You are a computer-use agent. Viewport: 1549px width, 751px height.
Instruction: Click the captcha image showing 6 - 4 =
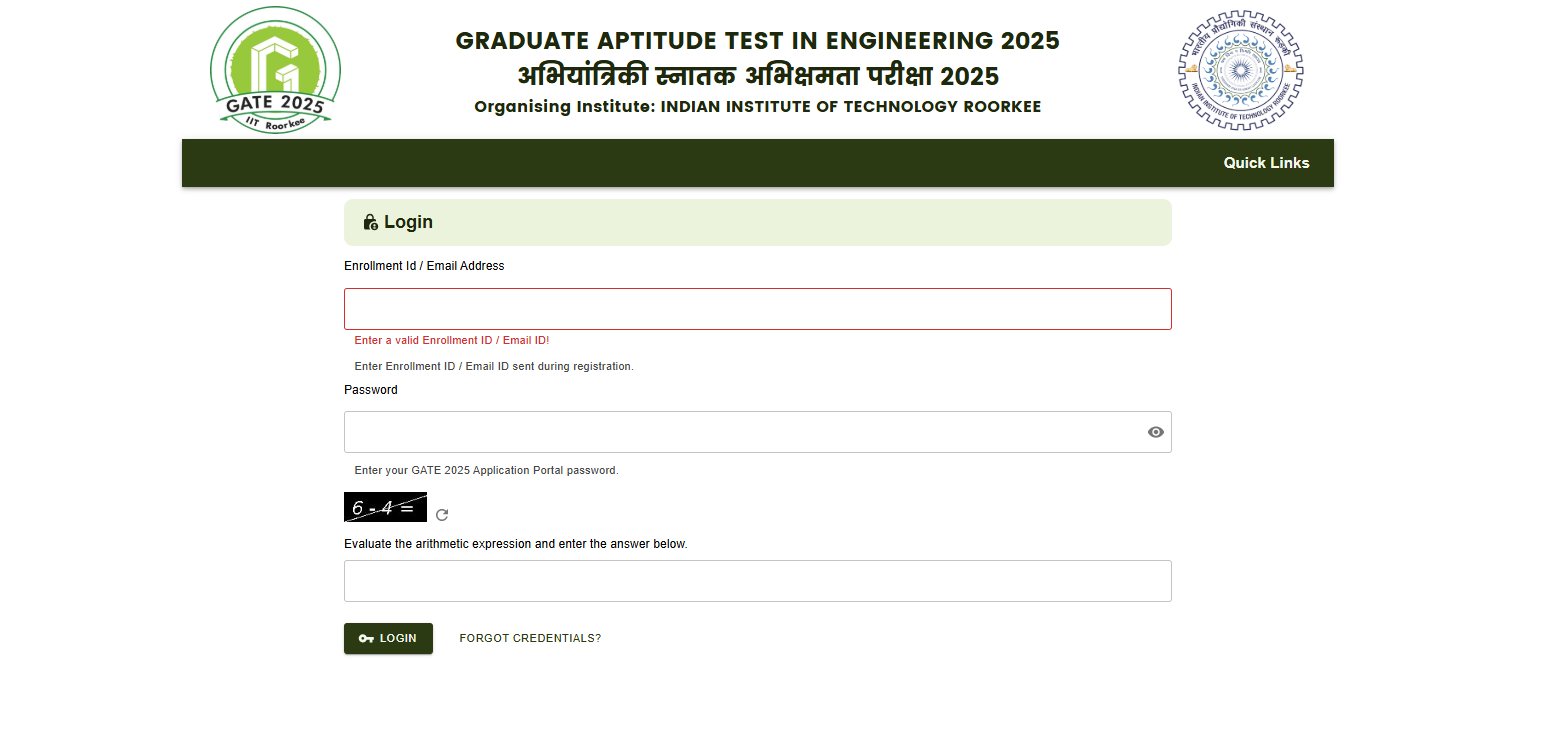[x=385, y=507]
